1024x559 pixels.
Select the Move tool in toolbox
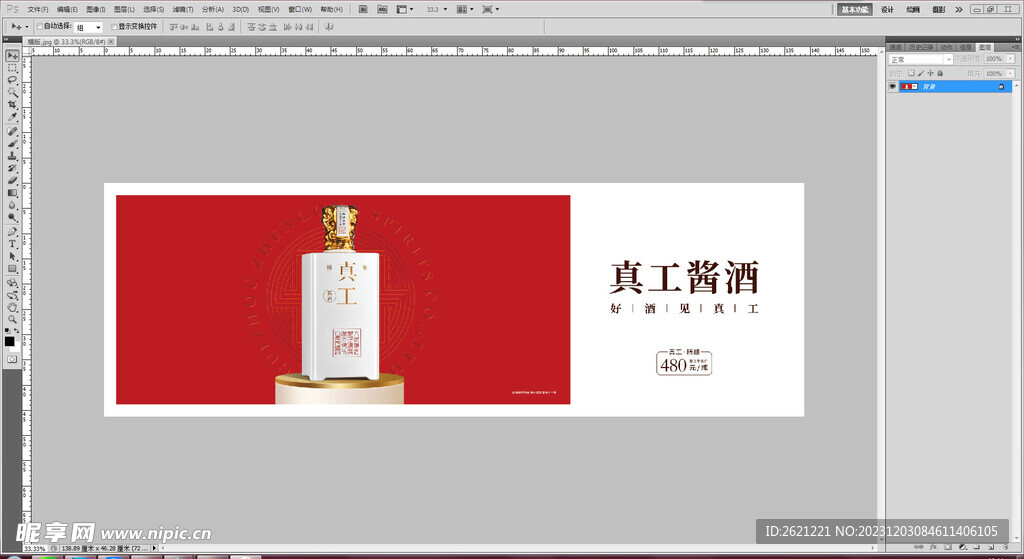point(12,56)
